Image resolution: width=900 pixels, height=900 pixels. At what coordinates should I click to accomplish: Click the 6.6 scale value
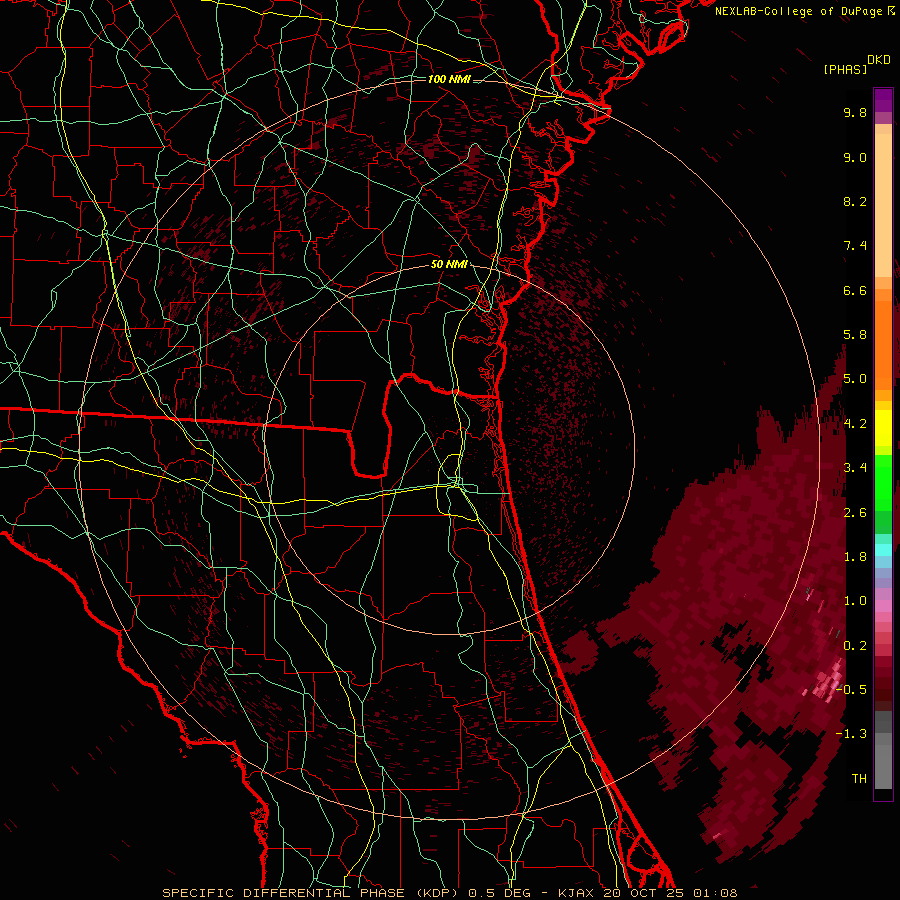click(x=855, y=290)
